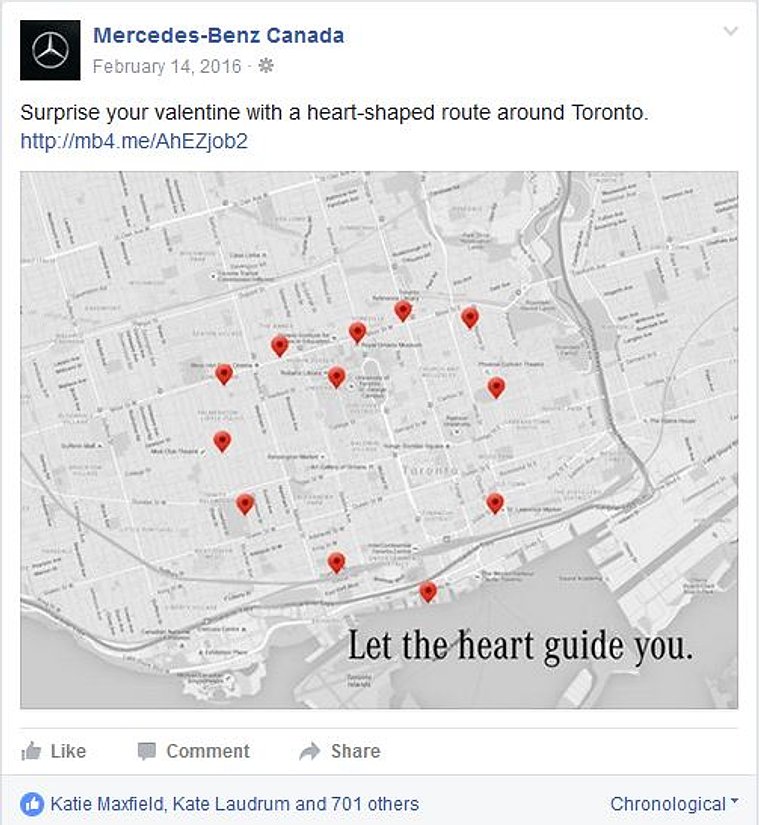The image size is (759, 825).
Task: Click the red pin on the waterfront
Action: click(428, 591)
